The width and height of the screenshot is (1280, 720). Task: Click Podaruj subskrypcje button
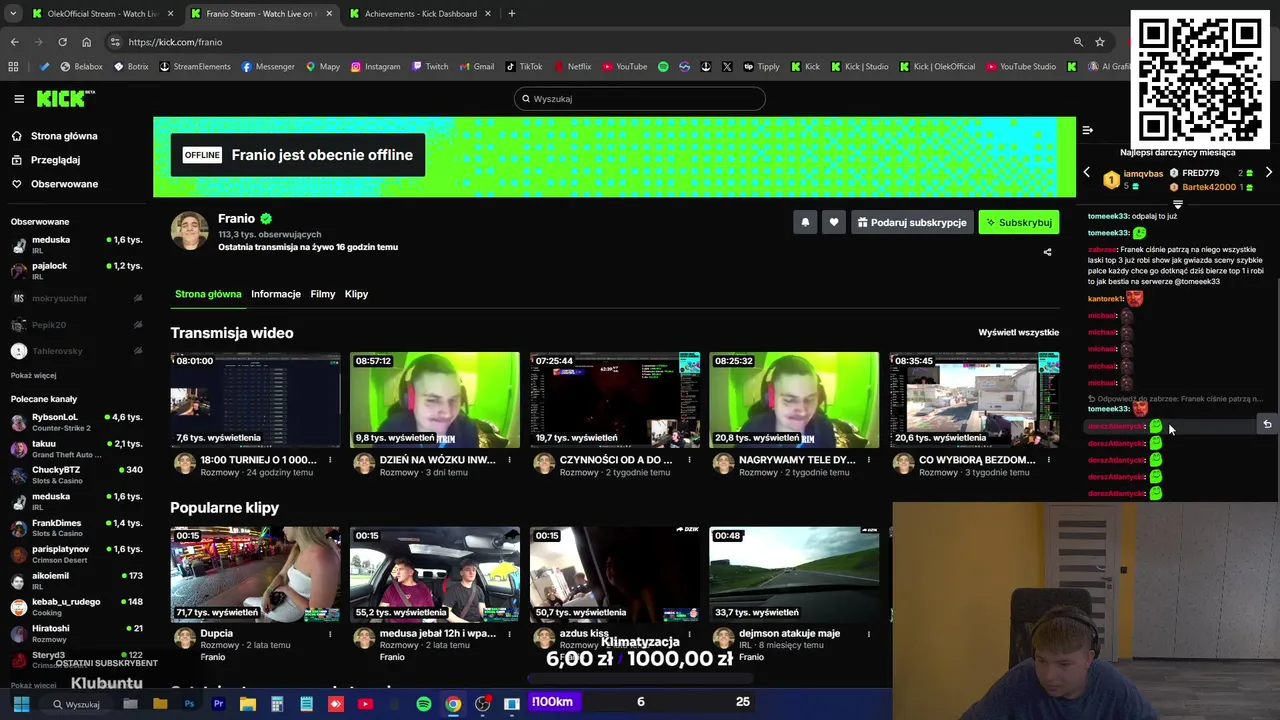click(911, 223)
